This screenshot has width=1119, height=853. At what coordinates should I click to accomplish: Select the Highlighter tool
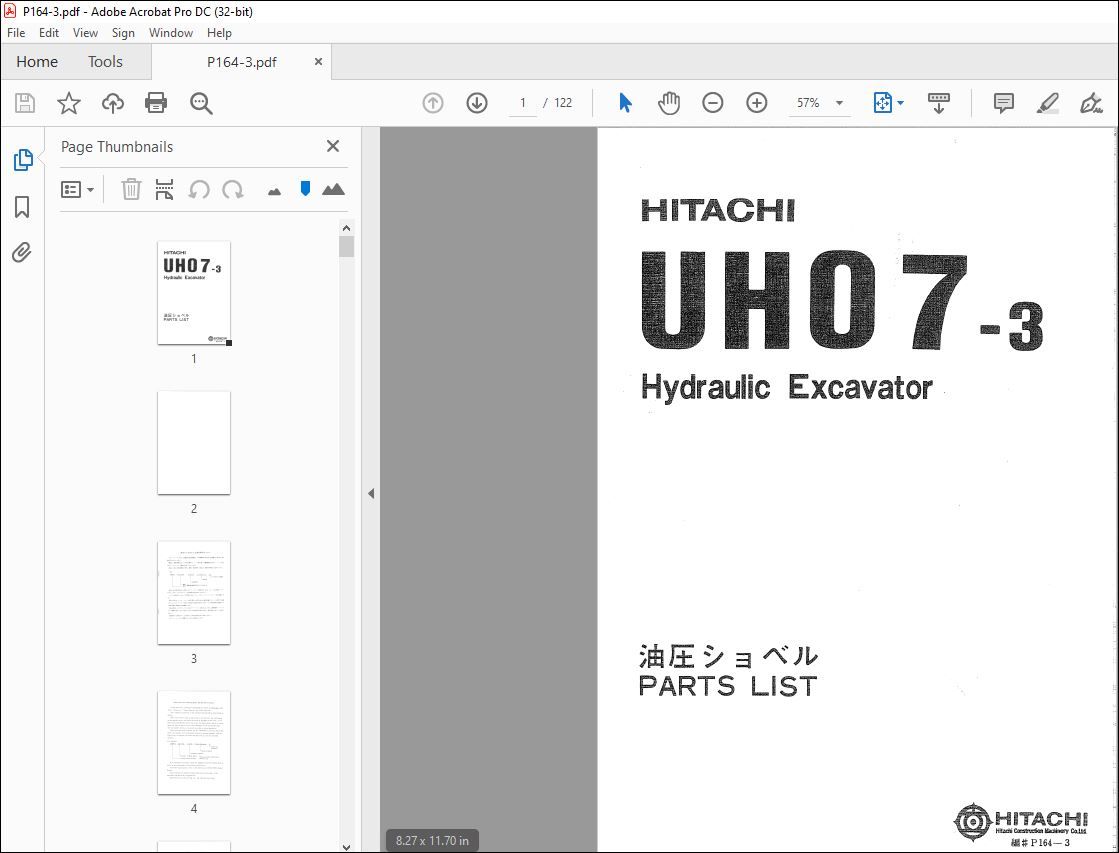tap(1047, 103)
